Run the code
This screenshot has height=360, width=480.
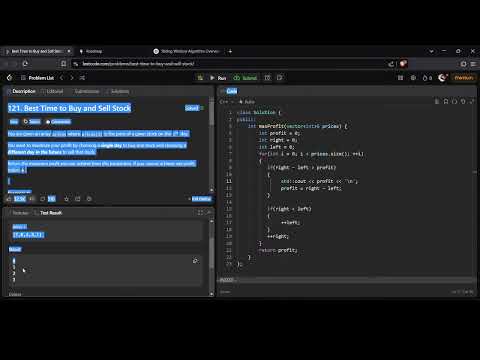click(x=218, y=78)
